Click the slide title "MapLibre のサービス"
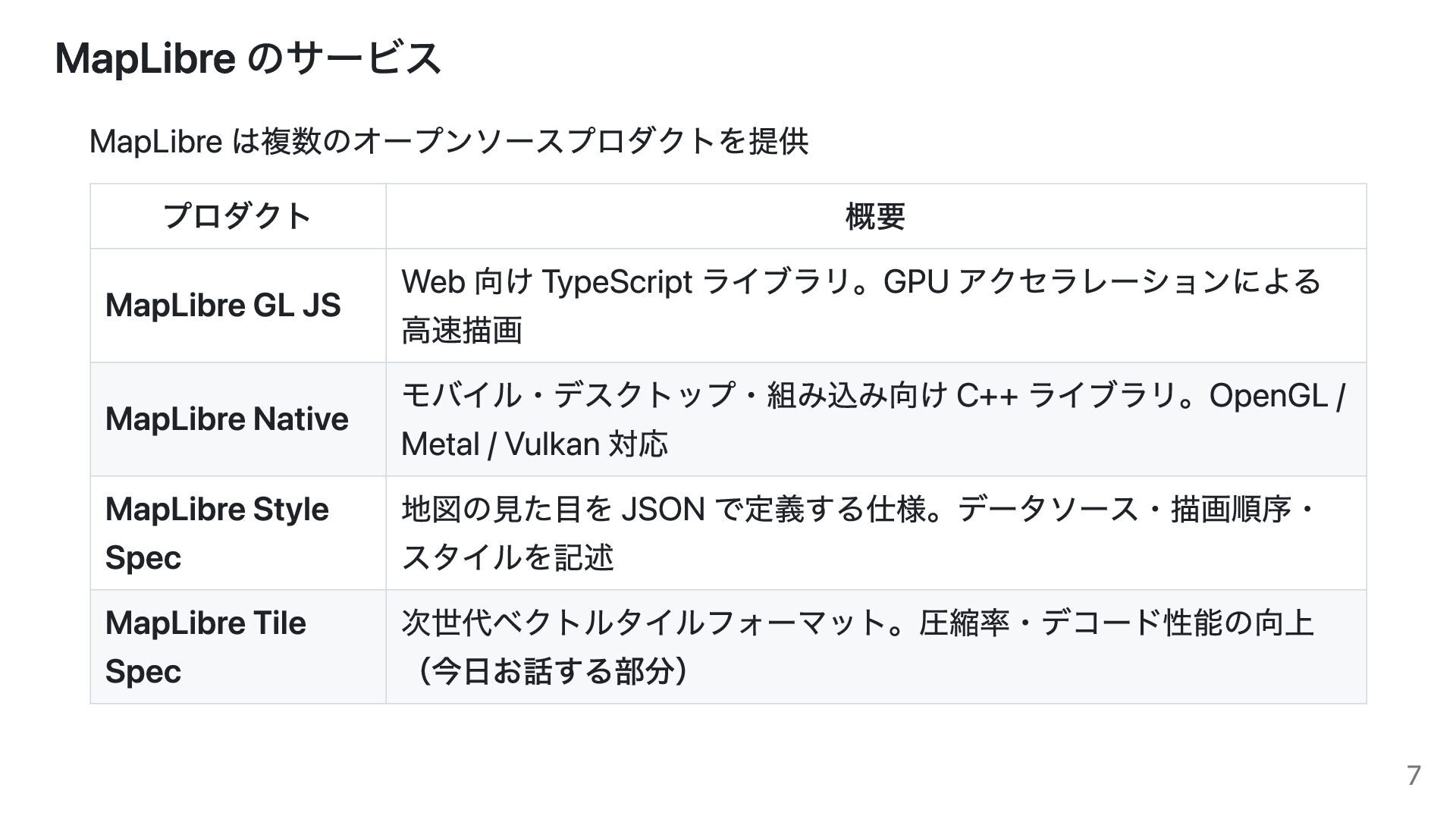Viewport: 1456px width, 819px height. [x=248, y=58]
